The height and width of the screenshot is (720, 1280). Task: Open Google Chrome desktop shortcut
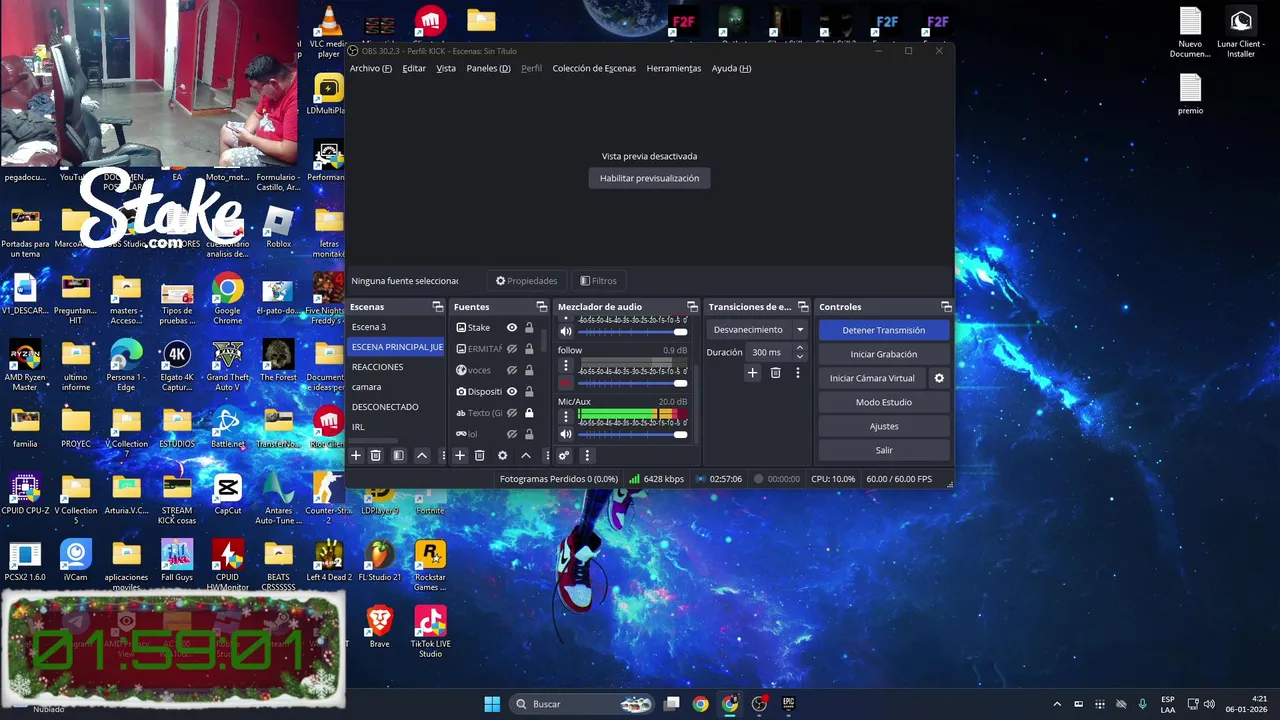click(227, 300)
